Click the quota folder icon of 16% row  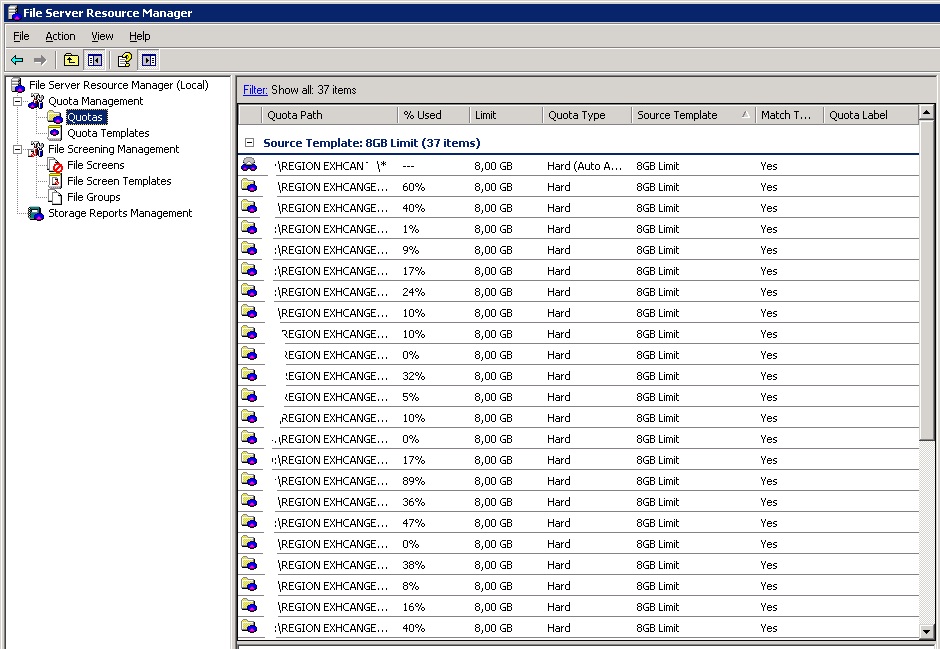point(249,606)
